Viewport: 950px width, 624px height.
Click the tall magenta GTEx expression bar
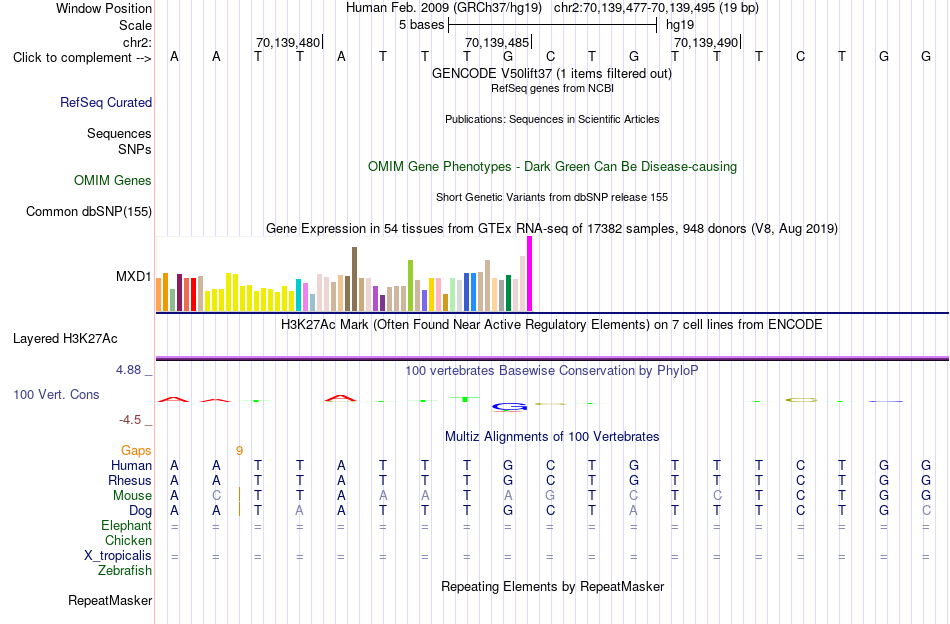point(530,274)
